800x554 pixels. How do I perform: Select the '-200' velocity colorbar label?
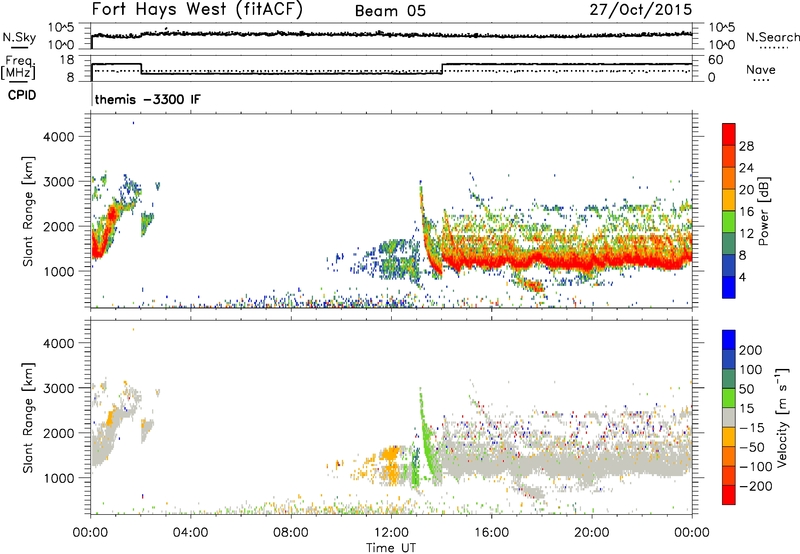pyautogui.click(x=756, y=486)
